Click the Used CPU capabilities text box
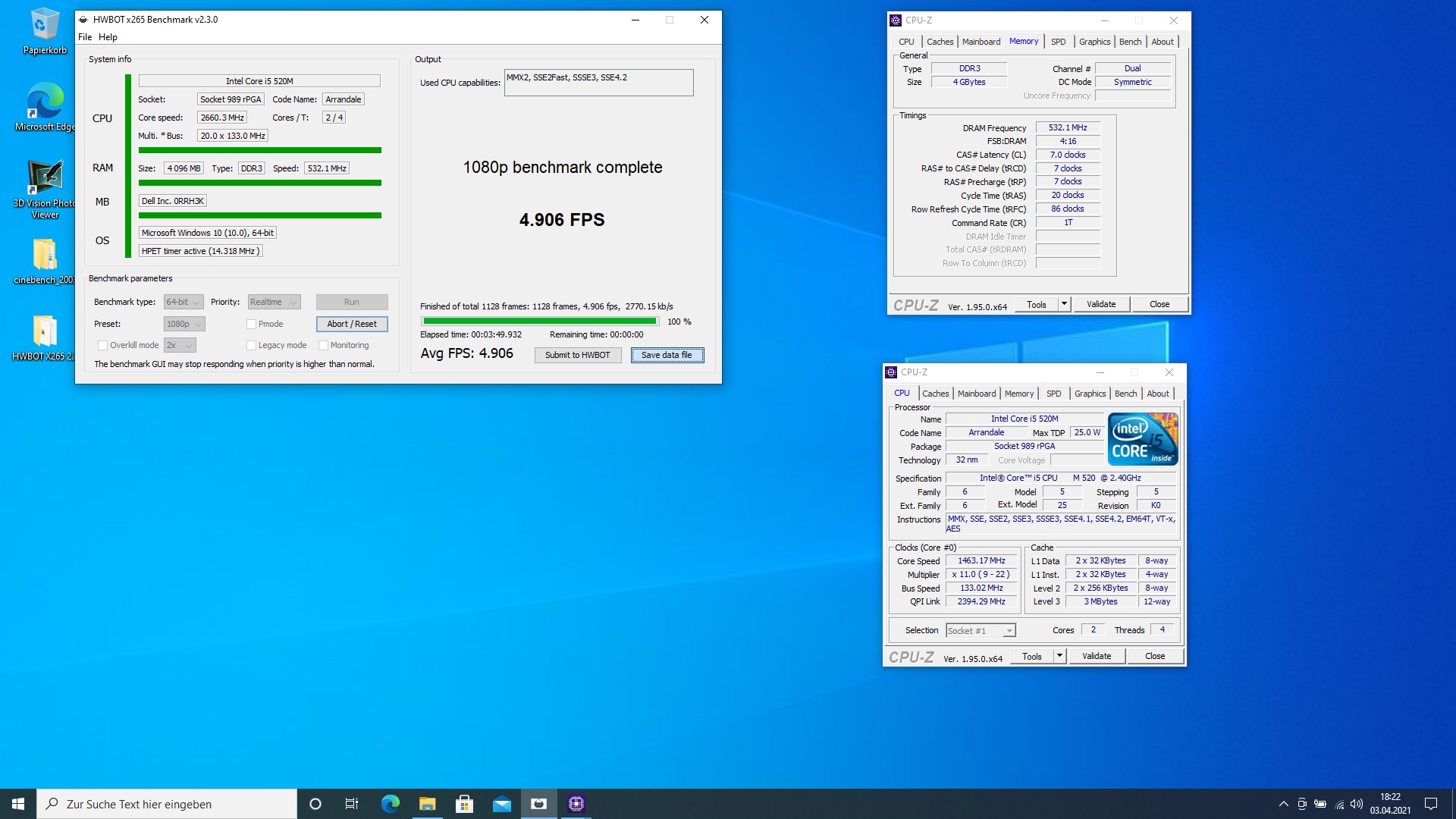Screen dimensions: 1456x819 pos(598,83)
